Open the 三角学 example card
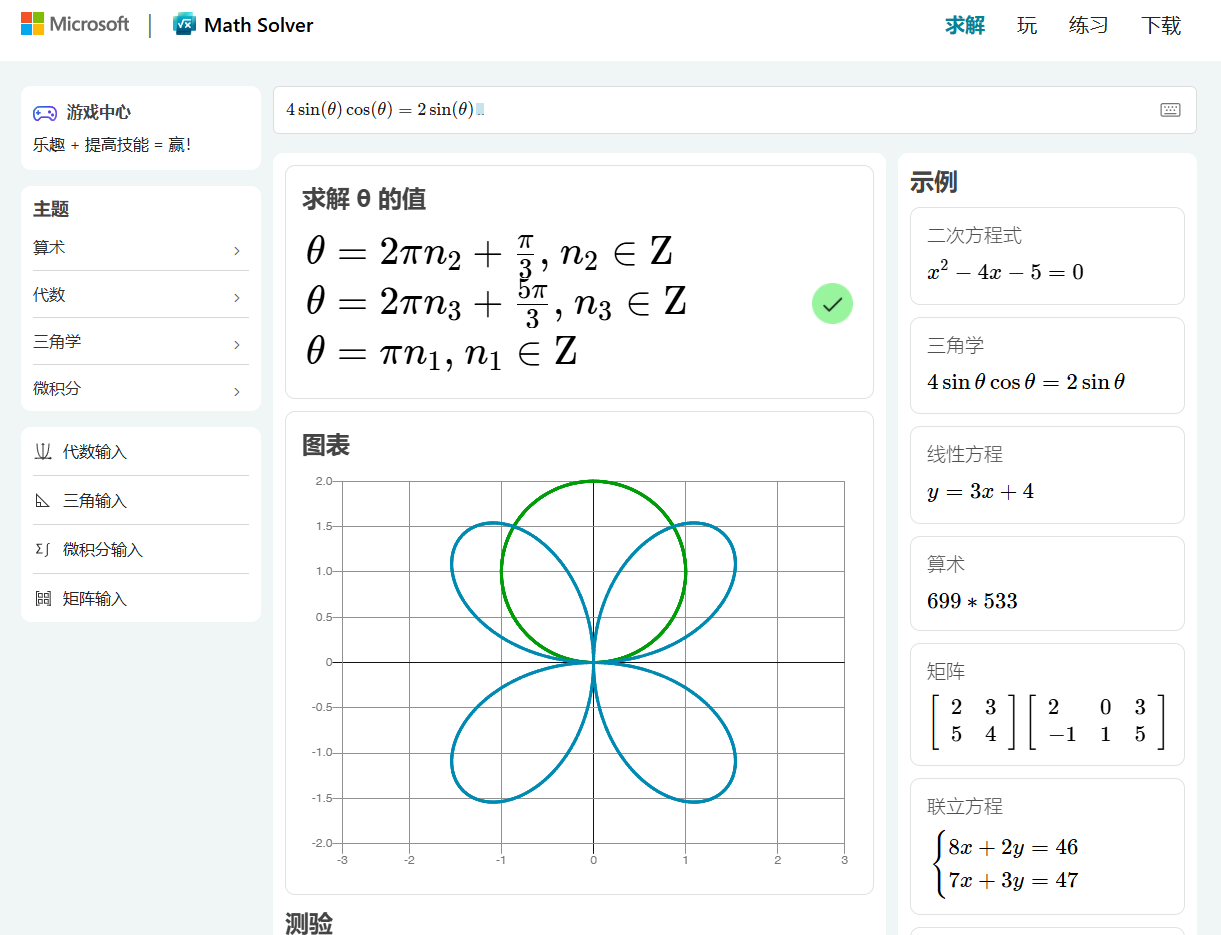The width and height of the screenshot is (1221, 935). [x=1047, y=365]
